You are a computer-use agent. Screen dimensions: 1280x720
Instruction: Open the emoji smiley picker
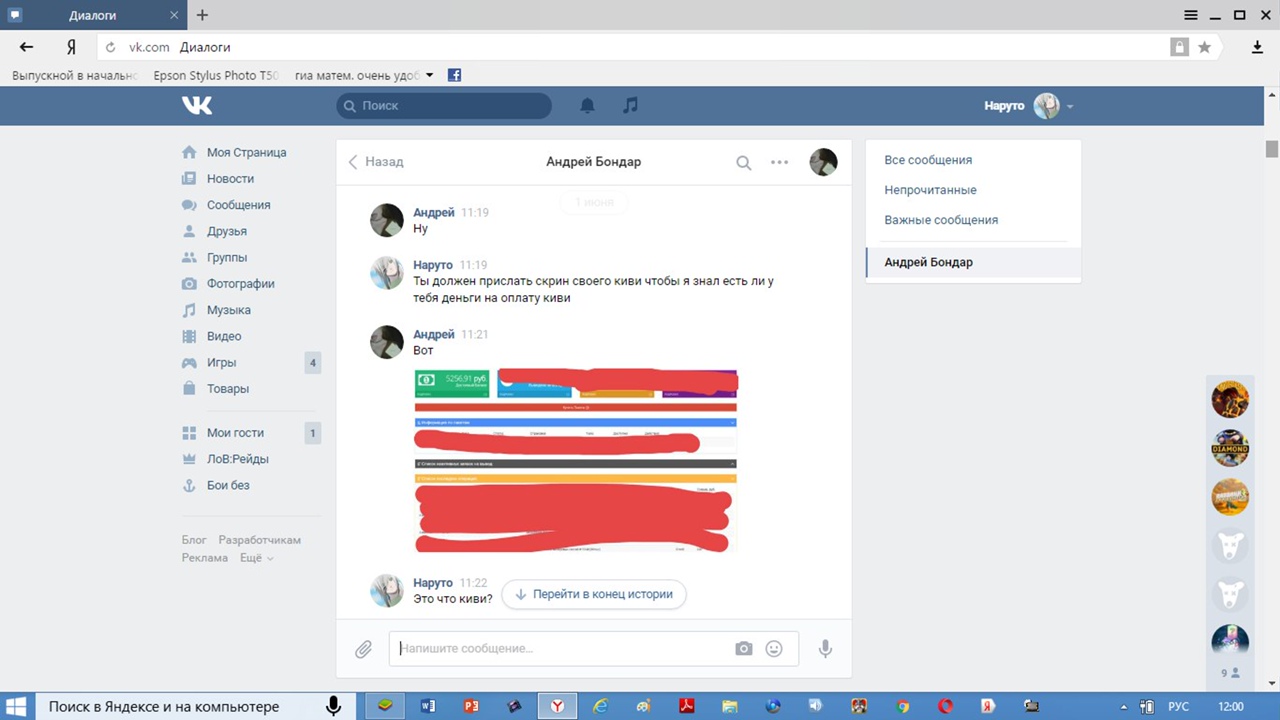pyautogui.click(x=774, y=648)
